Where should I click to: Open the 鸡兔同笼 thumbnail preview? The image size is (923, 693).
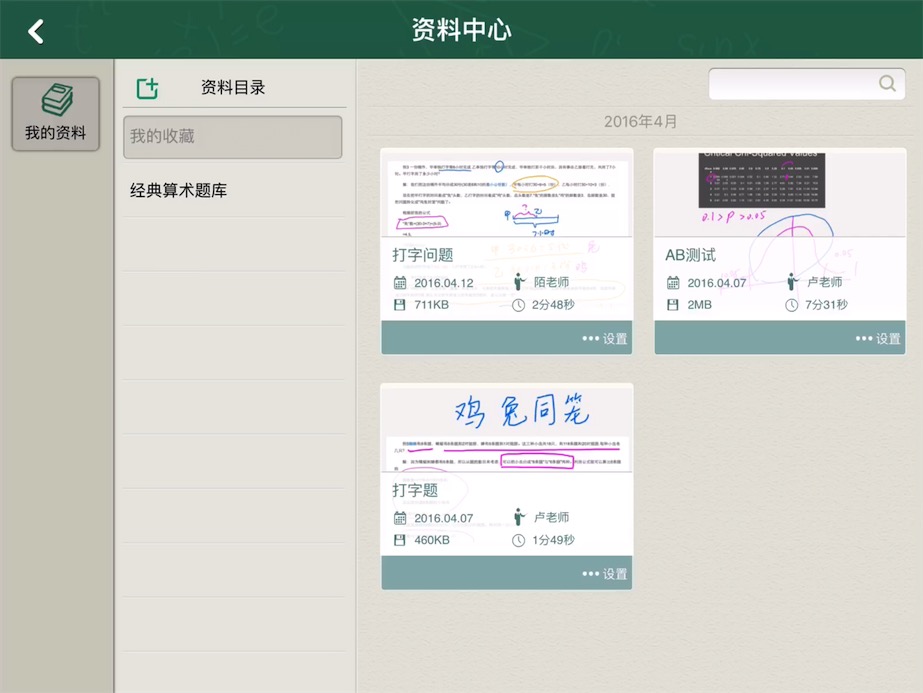click(x=507, y=428)
